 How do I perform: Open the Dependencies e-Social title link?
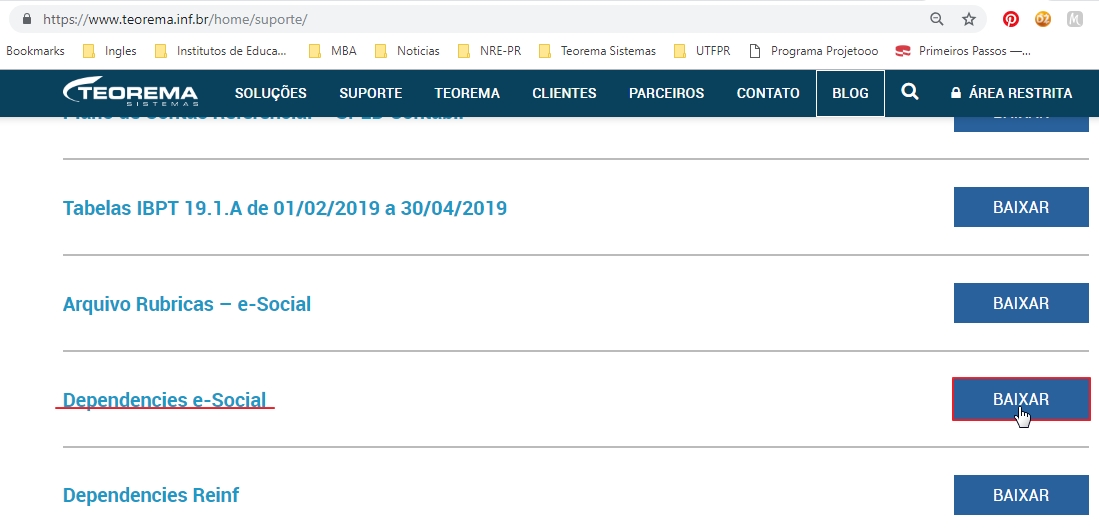[x=164, y=400]
